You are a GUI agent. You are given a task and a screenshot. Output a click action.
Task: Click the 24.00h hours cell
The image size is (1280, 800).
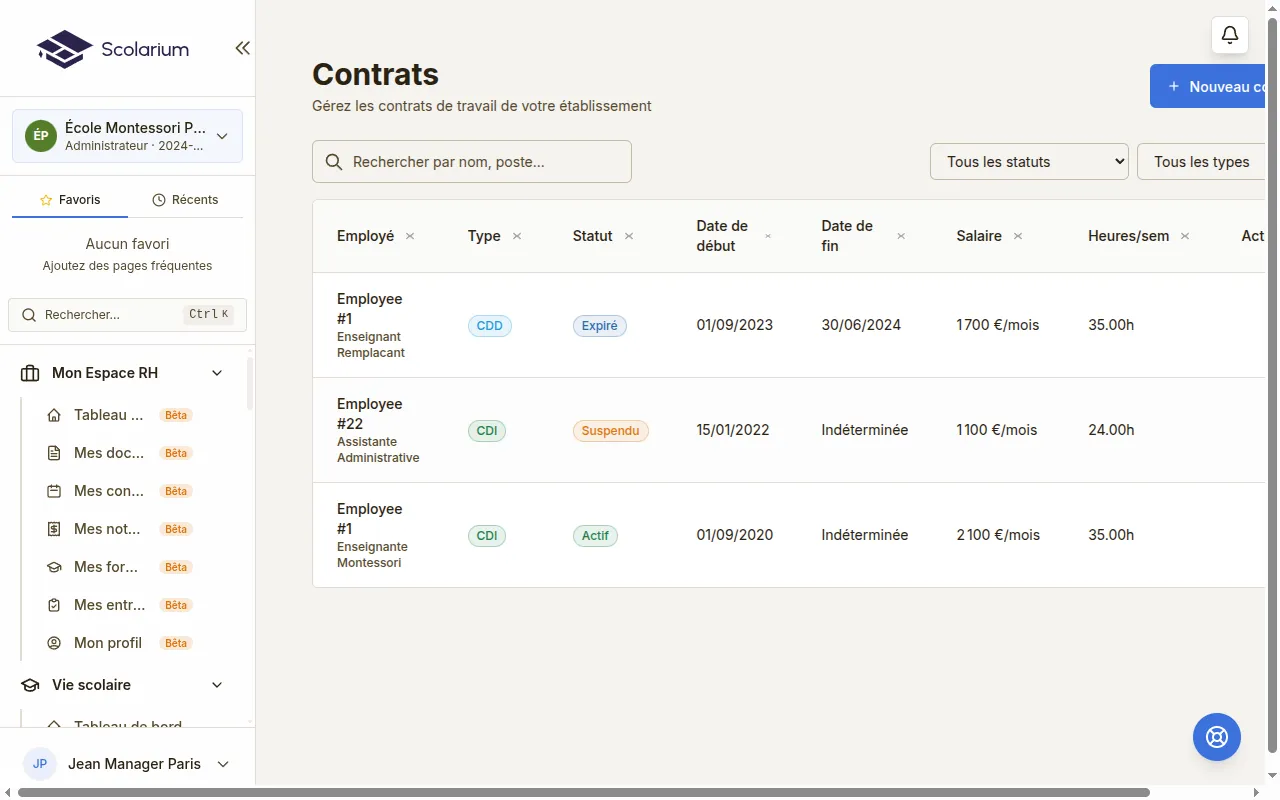[1111, 430]
